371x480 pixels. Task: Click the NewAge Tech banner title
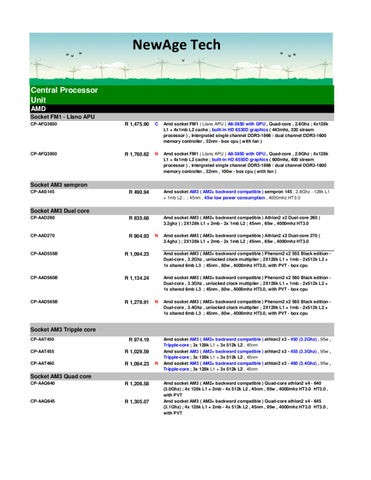coord(176,45)
